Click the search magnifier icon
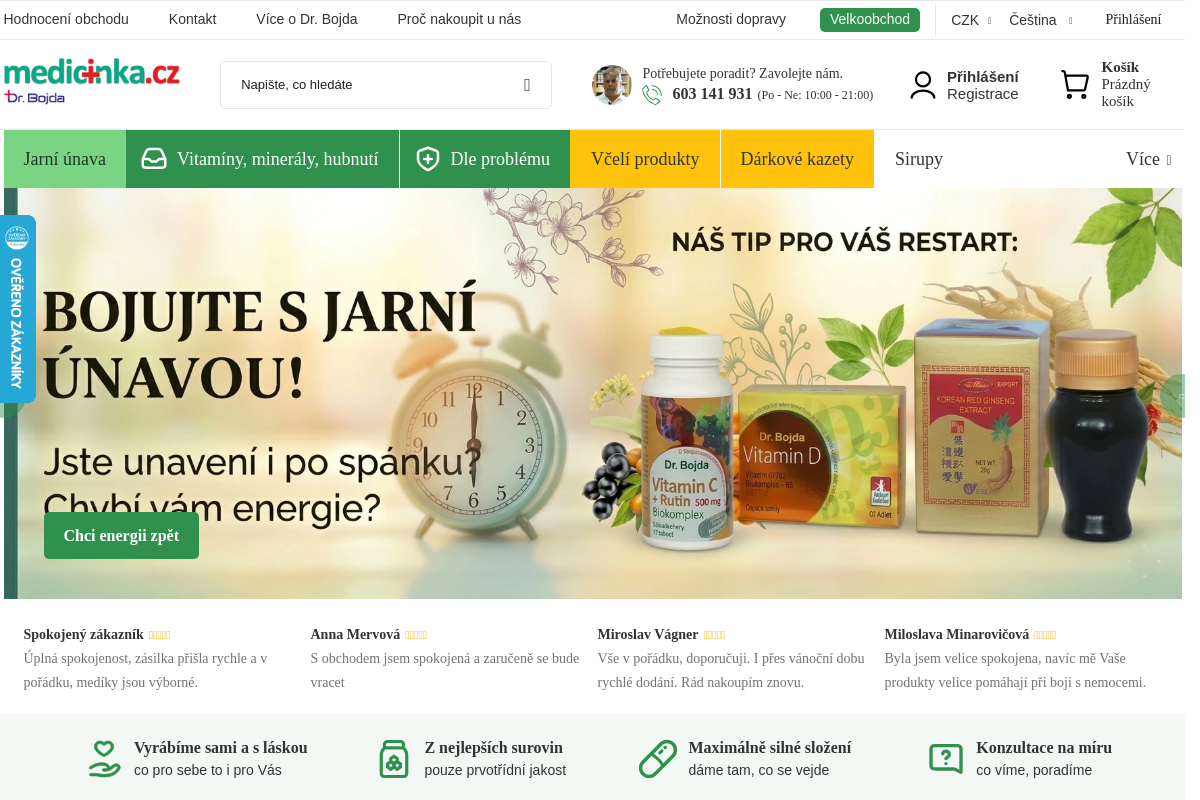1200x800 pixels. pyautogui.click(x=527, y=85)
